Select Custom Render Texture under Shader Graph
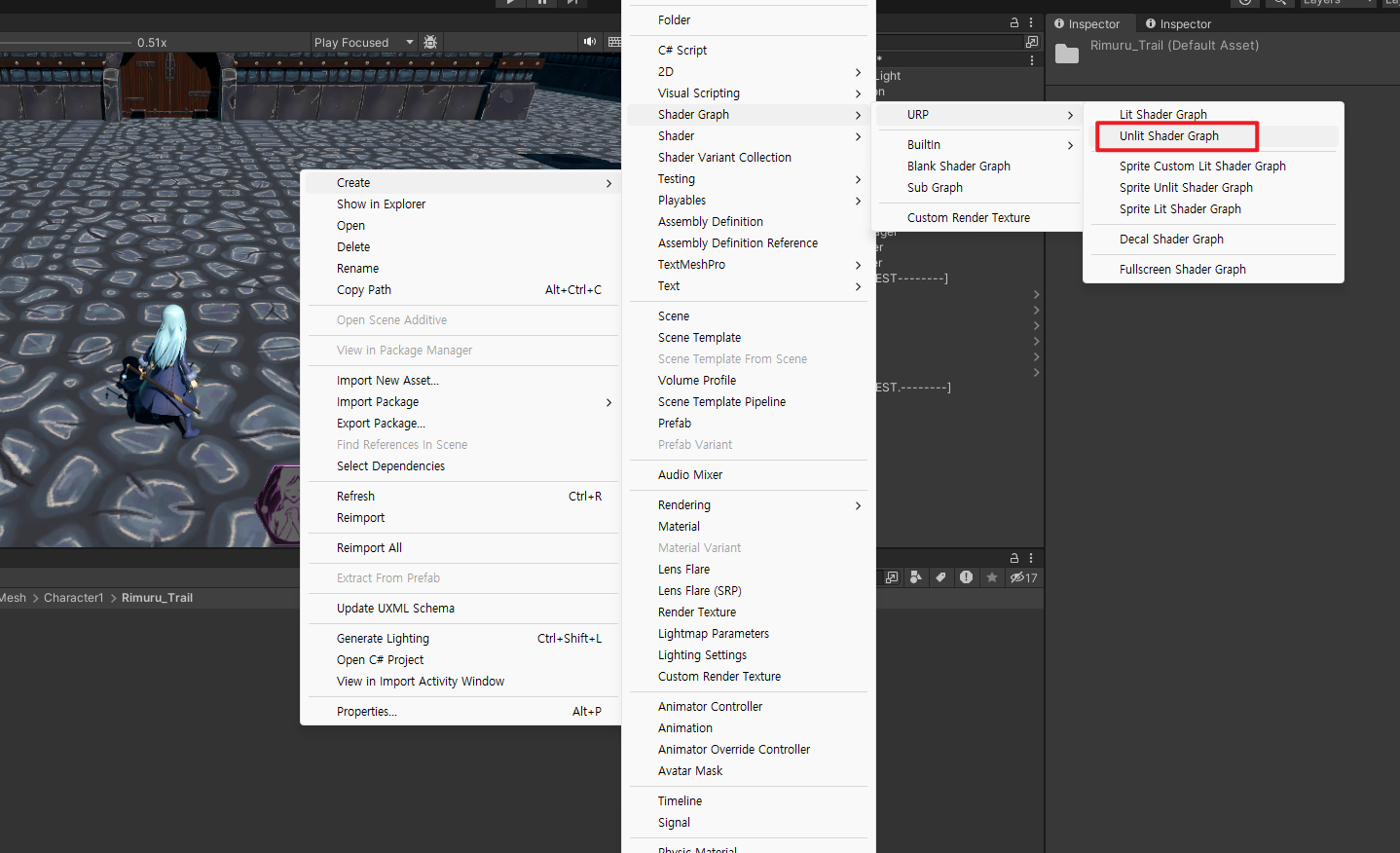Viewport: 1400px width, 853px height. pyautogui.click(x=977, y=217)
